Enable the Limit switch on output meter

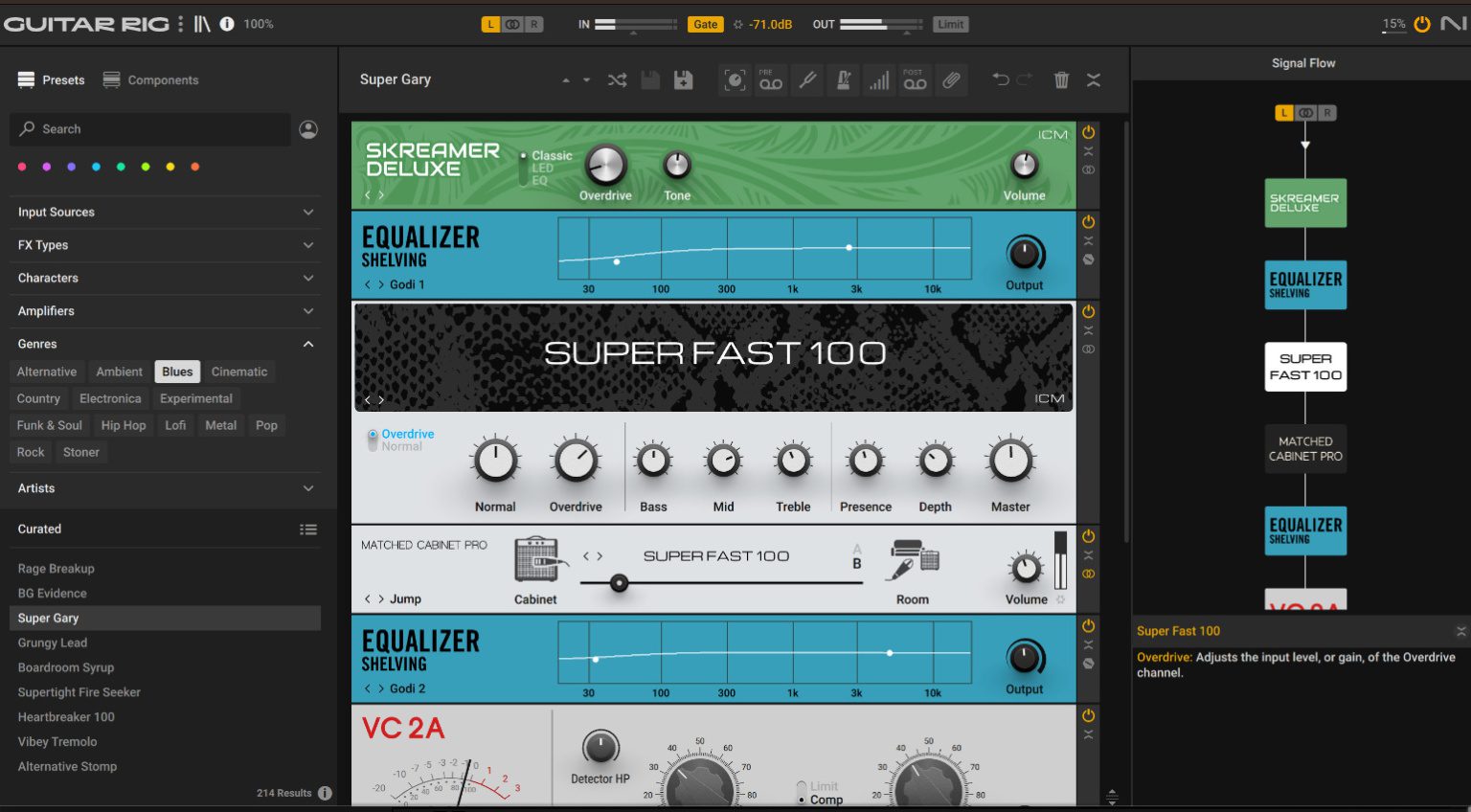pyautogui.click(x=950, y=23)
